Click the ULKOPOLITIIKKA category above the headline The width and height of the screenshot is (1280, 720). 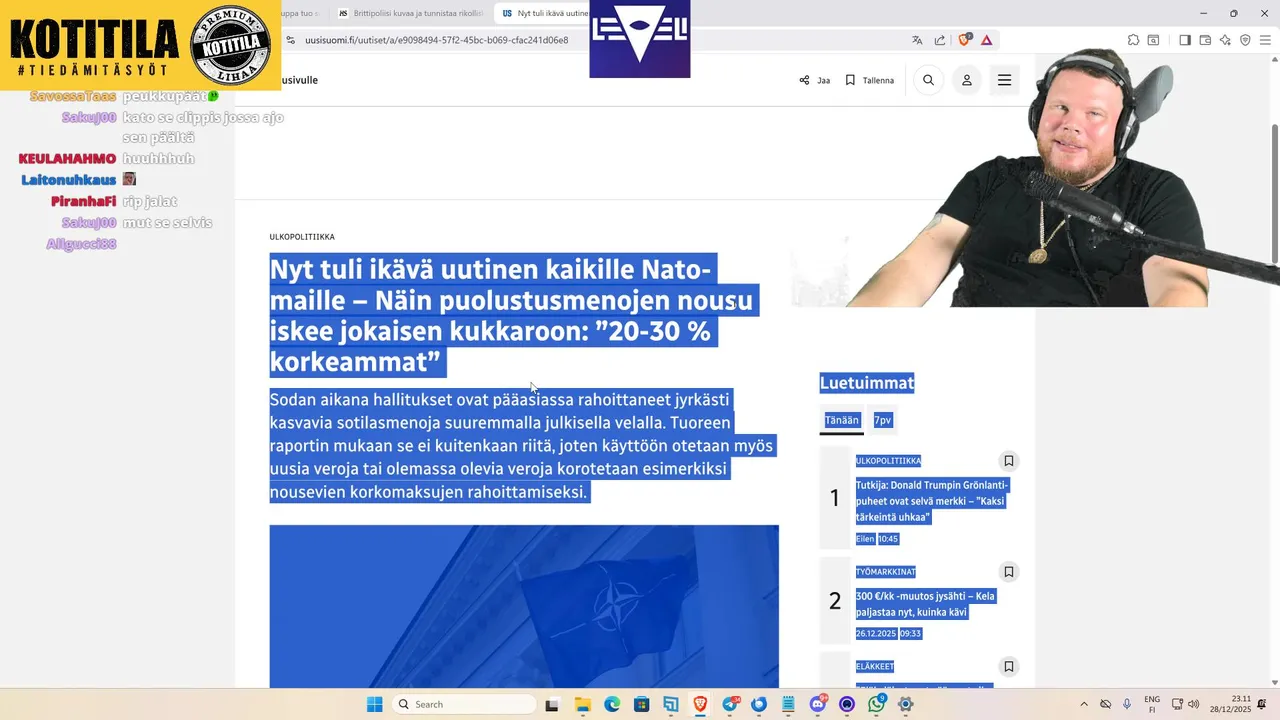(x=302, y=237)
